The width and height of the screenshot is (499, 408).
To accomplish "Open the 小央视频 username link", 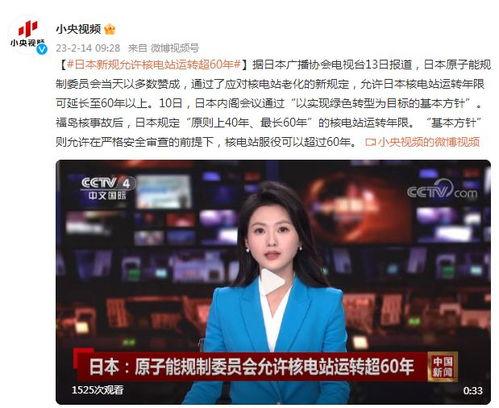I will 78,29.
